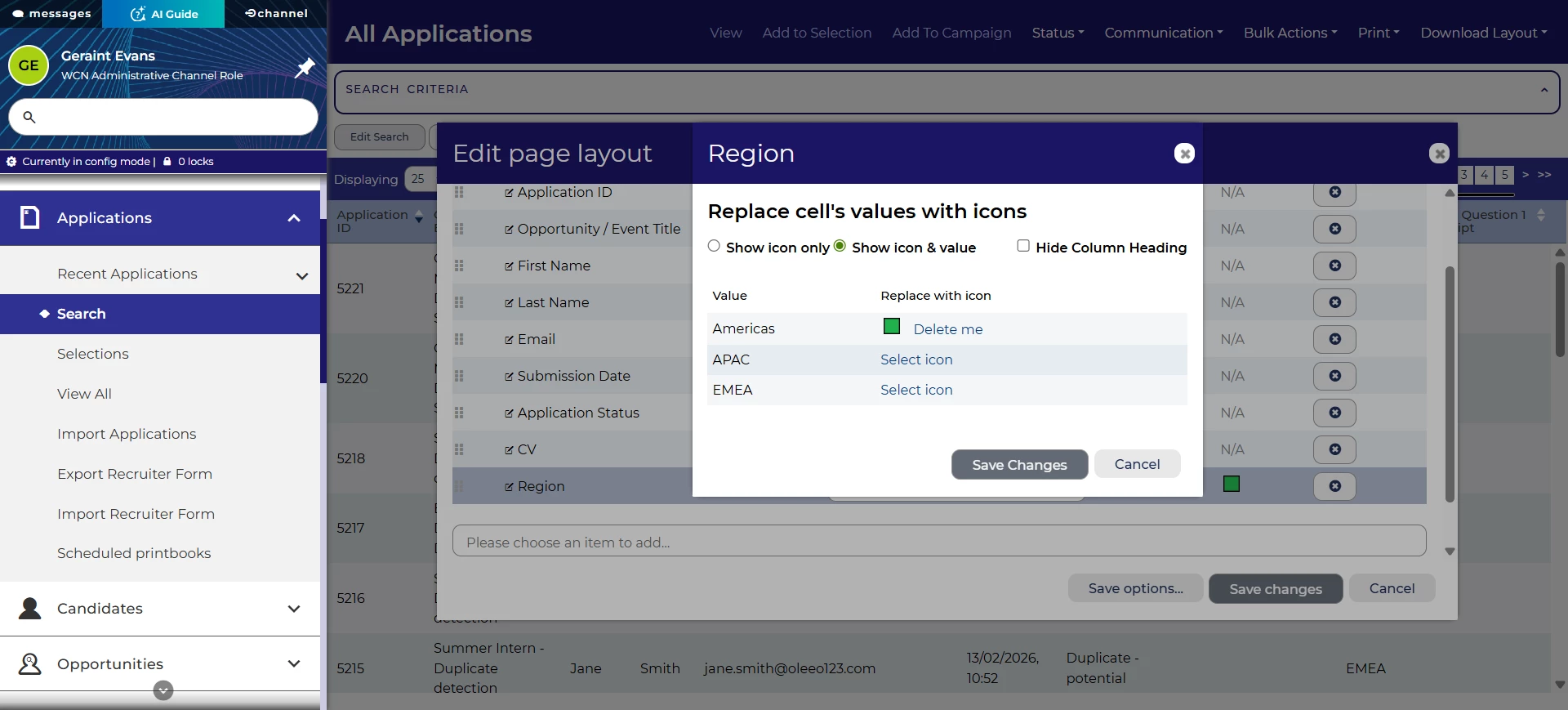
Task: Click the Applications document icon
Action: (30, 217)
